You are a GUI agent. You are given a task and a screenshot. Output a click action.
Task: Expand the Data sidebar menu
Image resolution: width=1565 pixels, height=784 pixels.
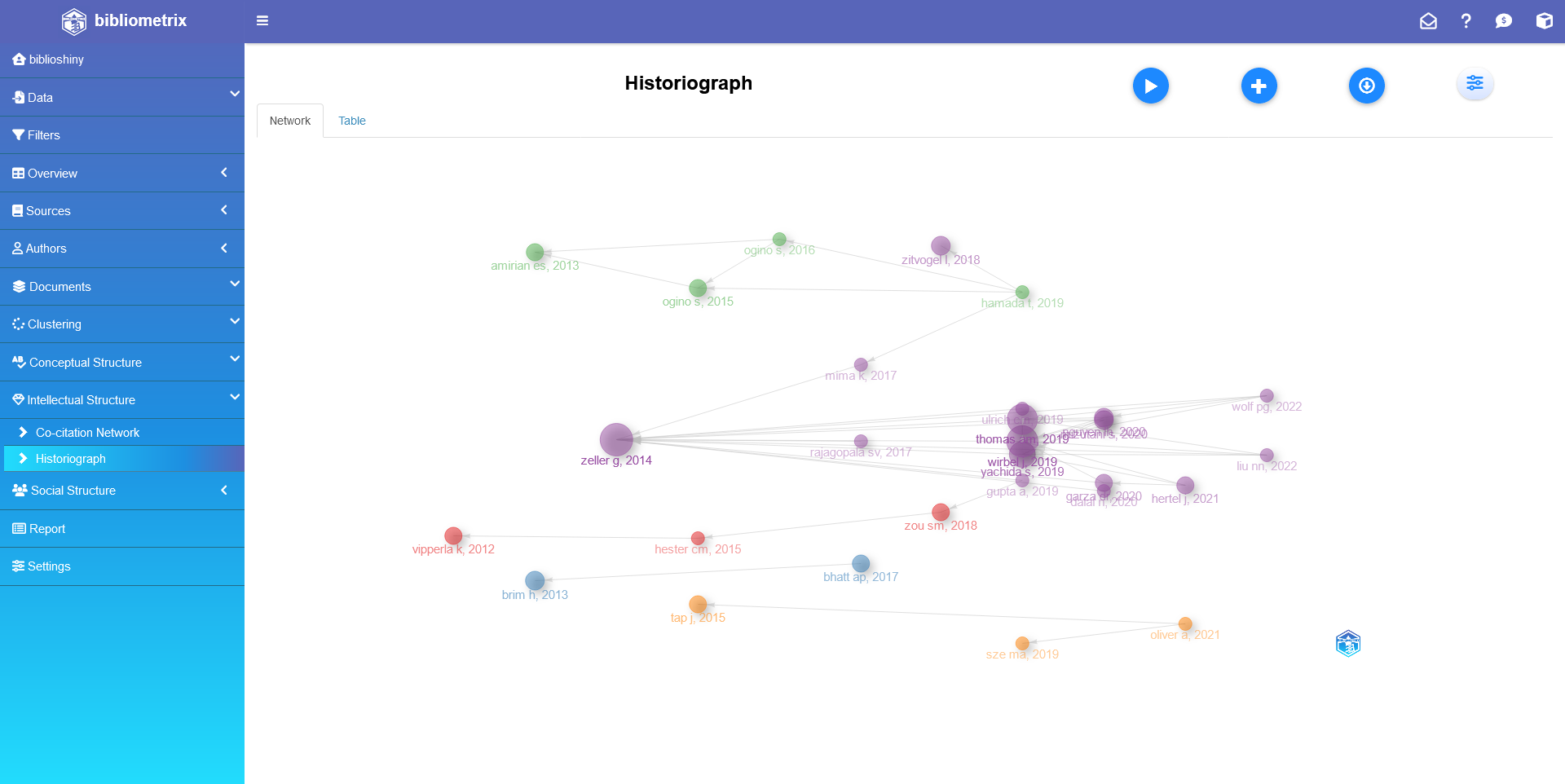[122, 97]
